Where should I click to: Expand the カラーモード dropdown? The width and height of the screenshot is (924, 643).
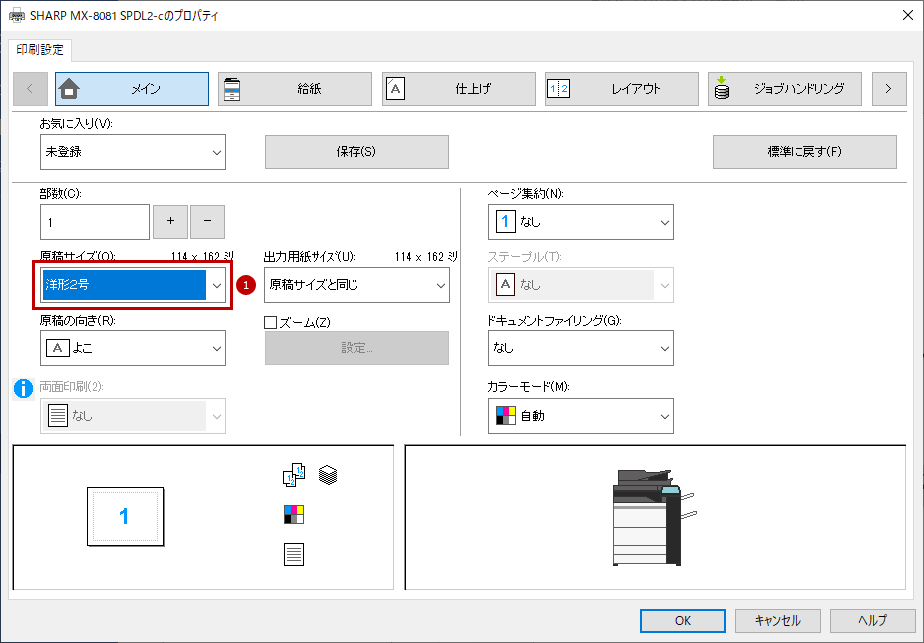point(580,416)
